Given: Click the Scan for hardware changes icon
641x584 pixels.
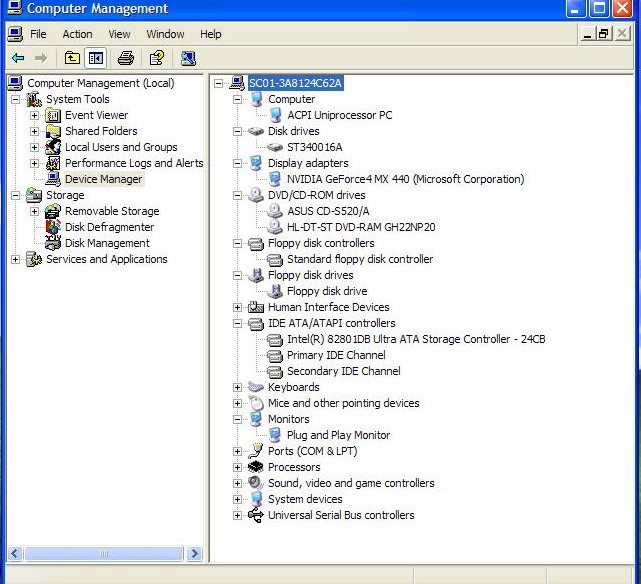Looking at the screenshot, I should point(188,58).
